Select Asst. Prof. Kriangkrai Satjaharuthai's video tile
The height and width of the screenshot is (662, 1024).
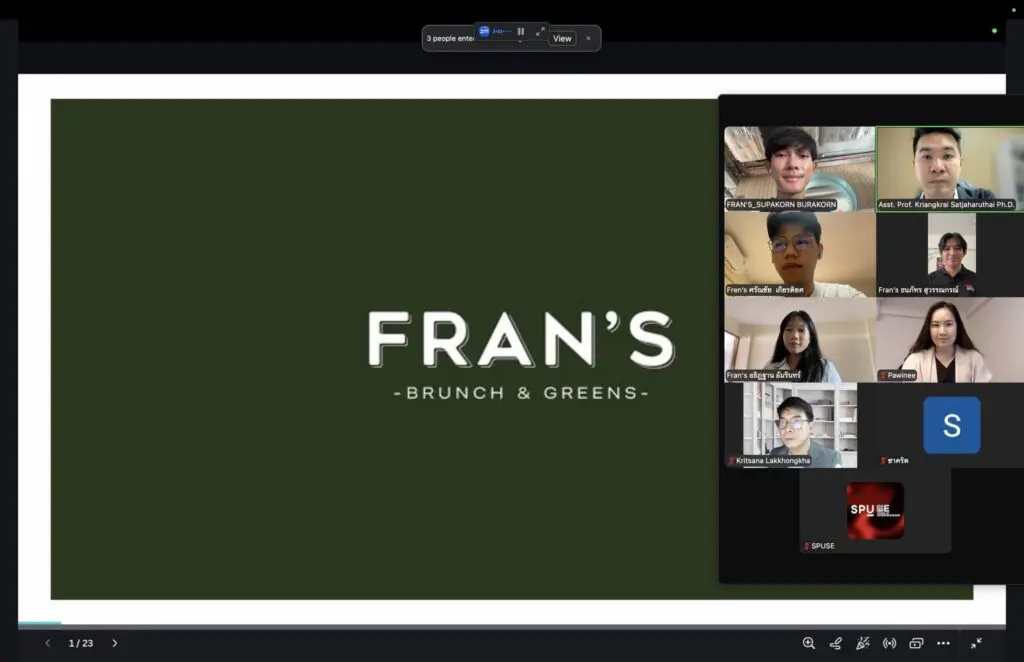(x=950, y=168)
